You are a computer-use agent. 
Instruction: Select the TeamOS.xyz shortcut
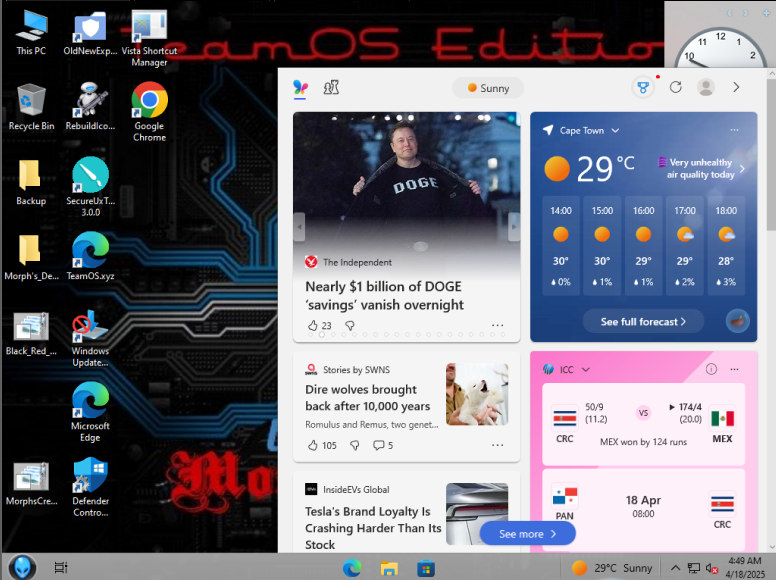point(90,256)
